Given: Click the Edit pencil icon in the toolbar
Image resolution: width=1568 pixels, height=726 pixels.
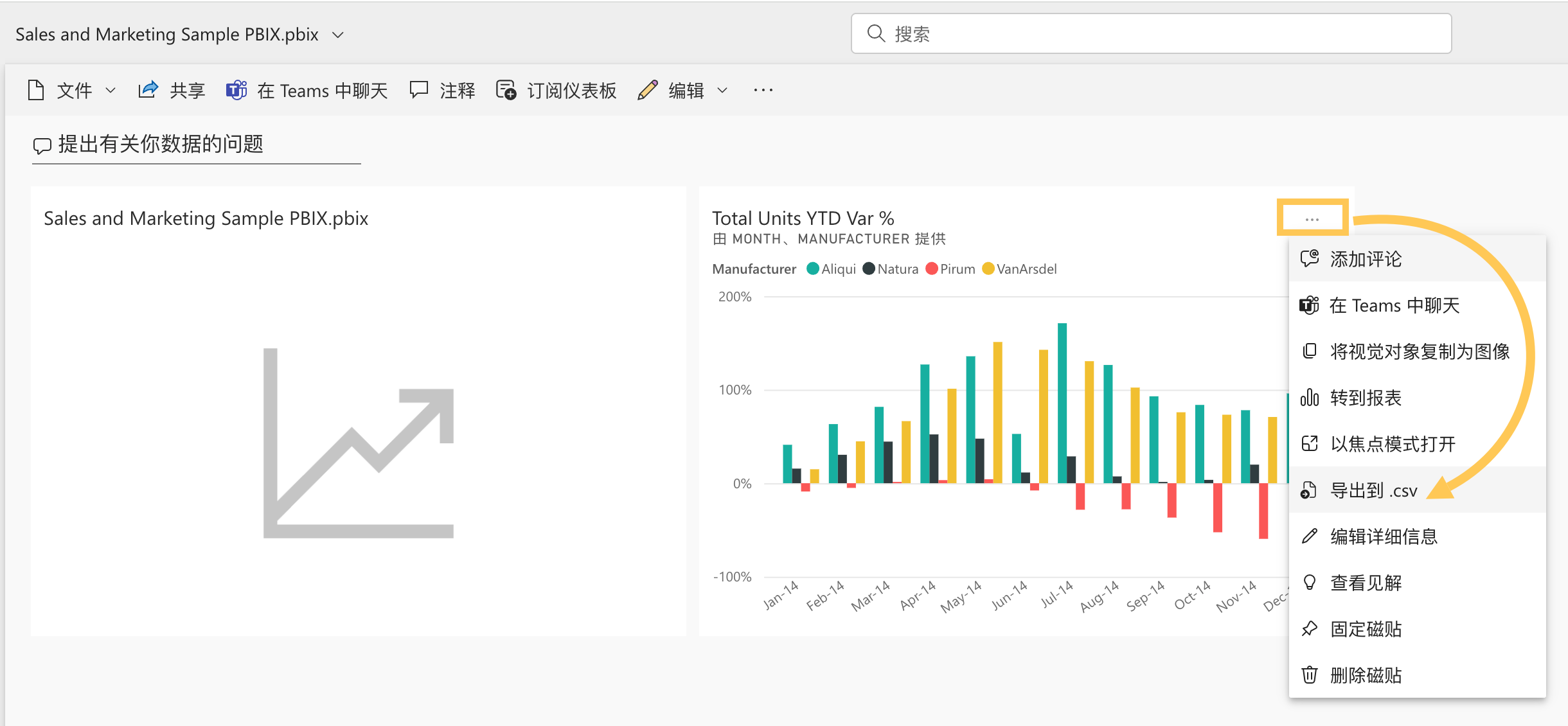Looking at the screenshot, I should click(x=648, y=90).
